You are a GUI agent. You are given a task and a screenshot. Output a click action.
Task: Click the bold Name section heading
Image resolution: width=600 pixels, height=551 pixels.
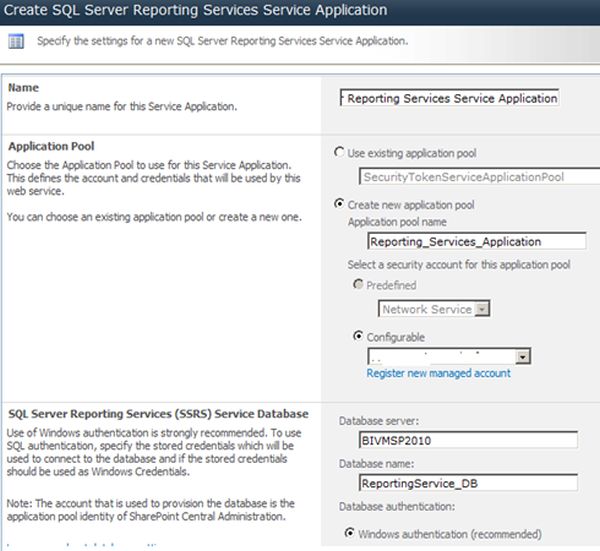[x=23, y=89]
